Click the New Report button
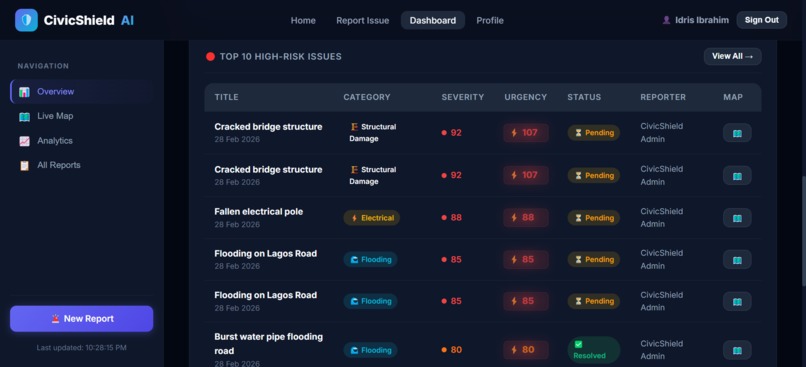This screenshot has height=367, width=806. tap(82, 319)
